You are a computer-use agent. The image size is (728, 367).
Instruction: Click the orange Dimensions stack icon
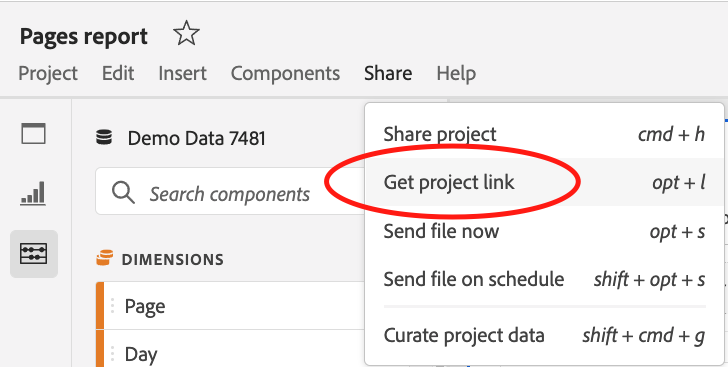tap(105, 258)
